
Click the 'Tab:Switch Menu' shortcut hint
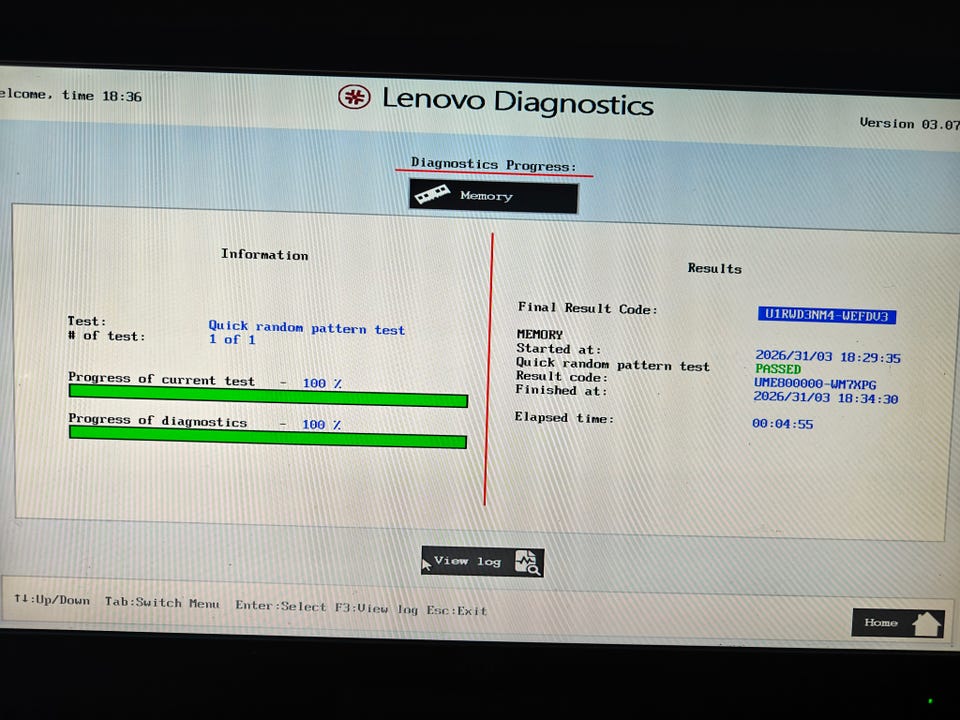(162, 602)
